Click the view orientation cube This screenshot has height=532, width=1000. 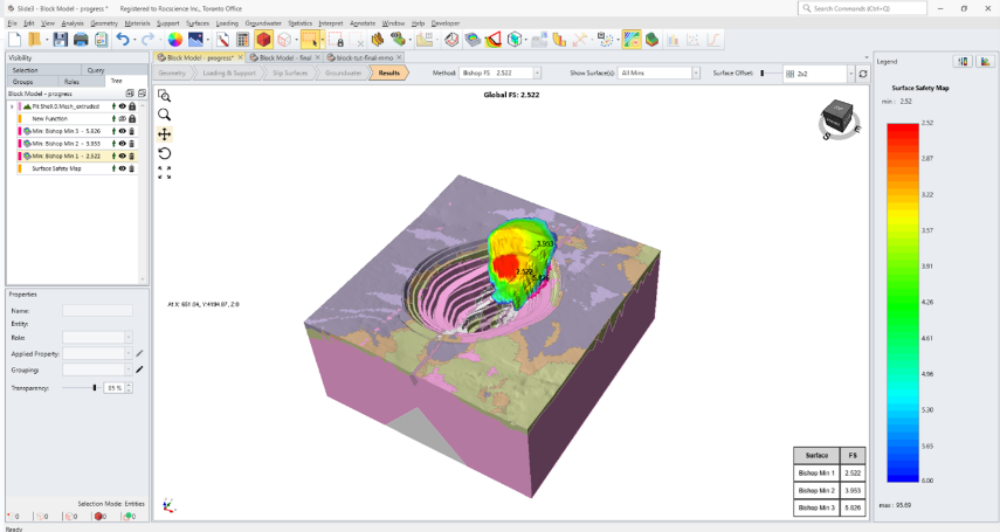click(x=837, y=118)
